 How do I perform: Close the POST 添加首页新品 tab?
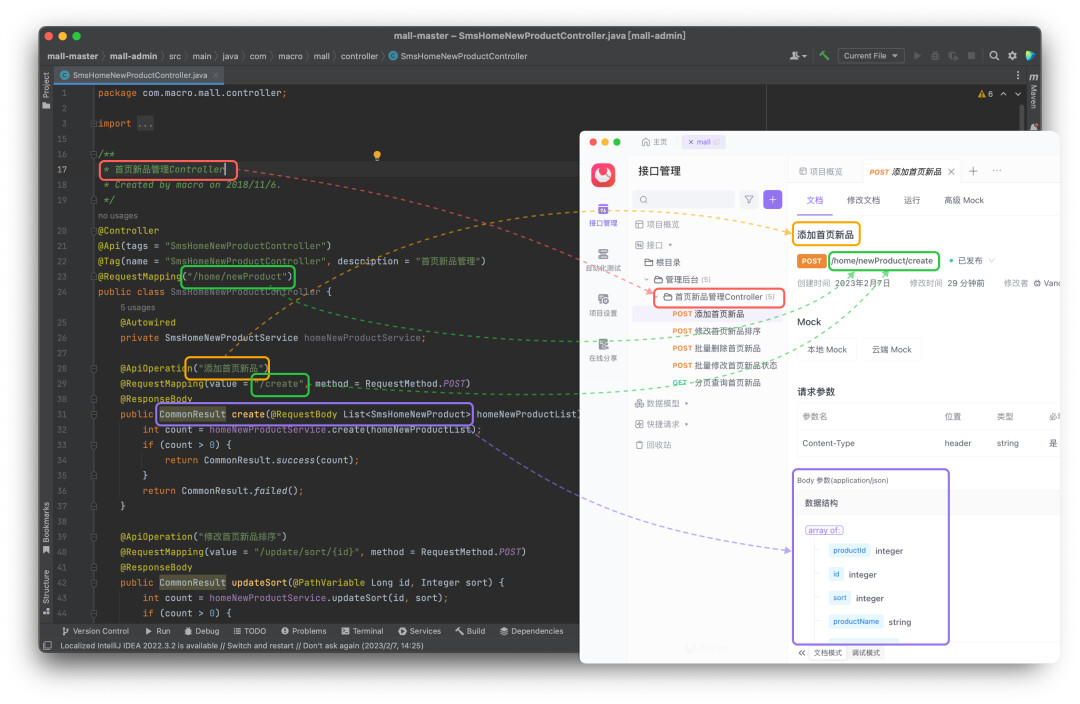pos(951,172)
